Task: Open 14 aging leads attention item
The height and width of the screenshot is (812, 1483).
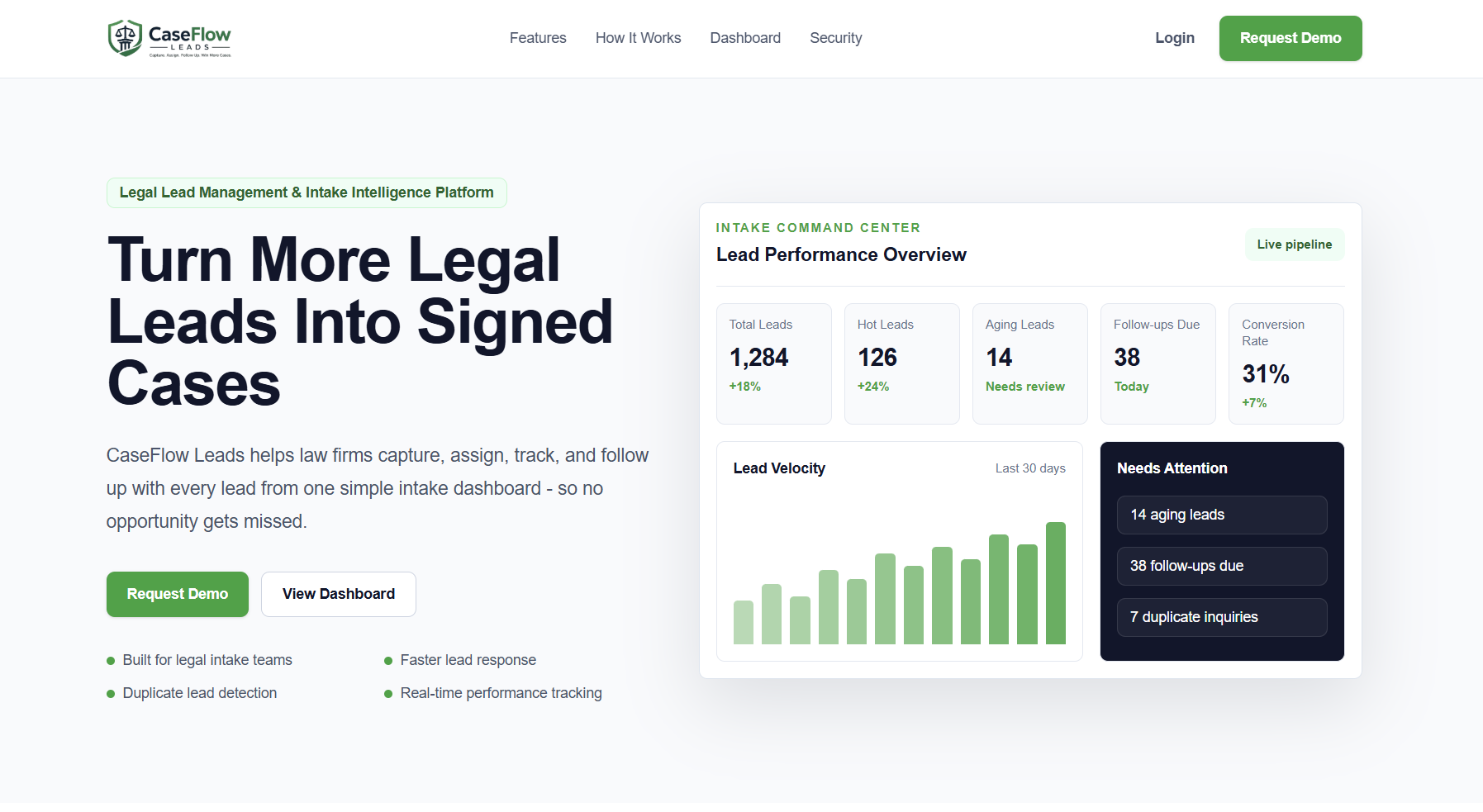Action: coord(1222,515)
